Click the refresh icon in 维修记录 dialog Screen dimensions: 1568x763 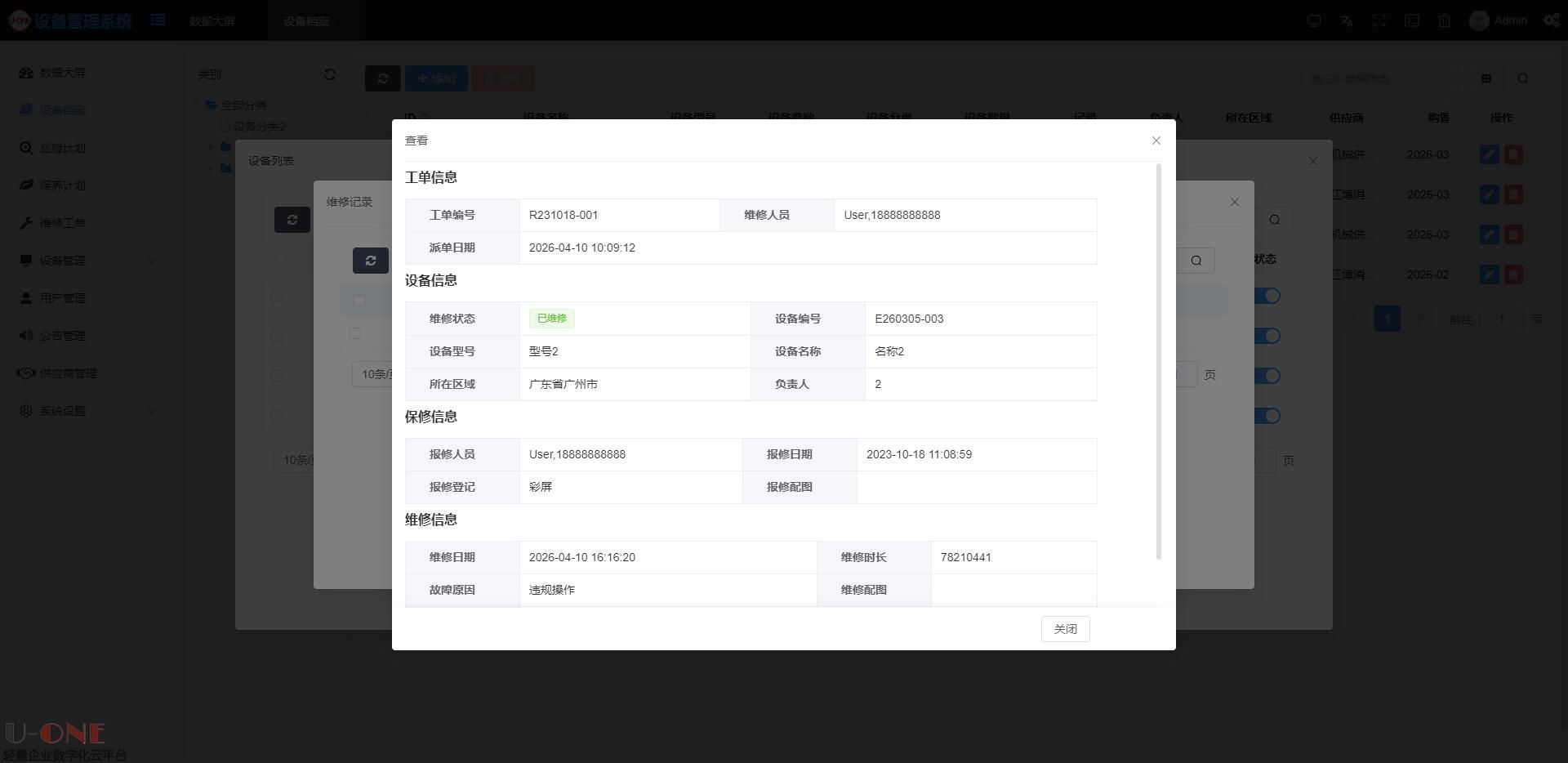coord(370,261)
